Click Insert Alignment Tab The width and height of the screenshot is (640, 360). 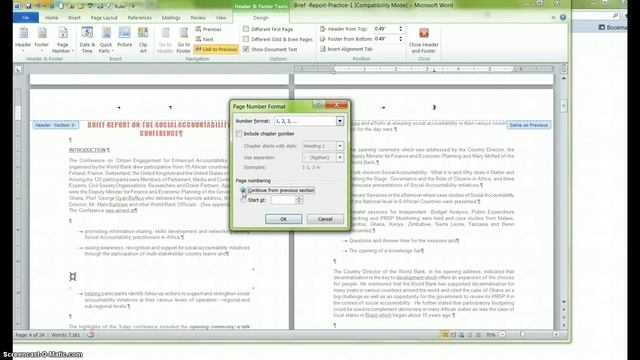(x=346, y=49)
